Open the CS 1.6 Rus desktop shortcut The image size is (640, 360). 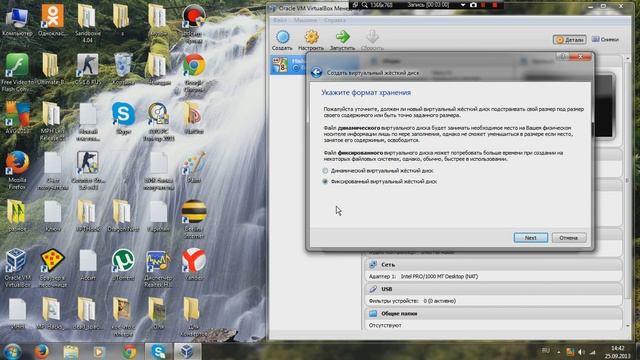pyautogui.click(x=87, y=69)
